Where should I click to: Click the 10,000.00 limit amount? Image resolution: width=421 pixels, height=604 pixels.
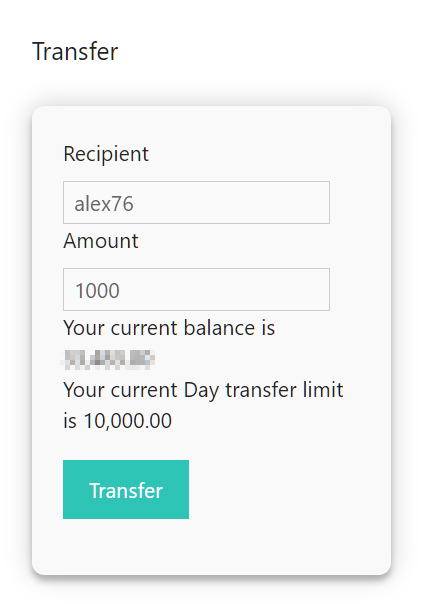click(127, 421)
